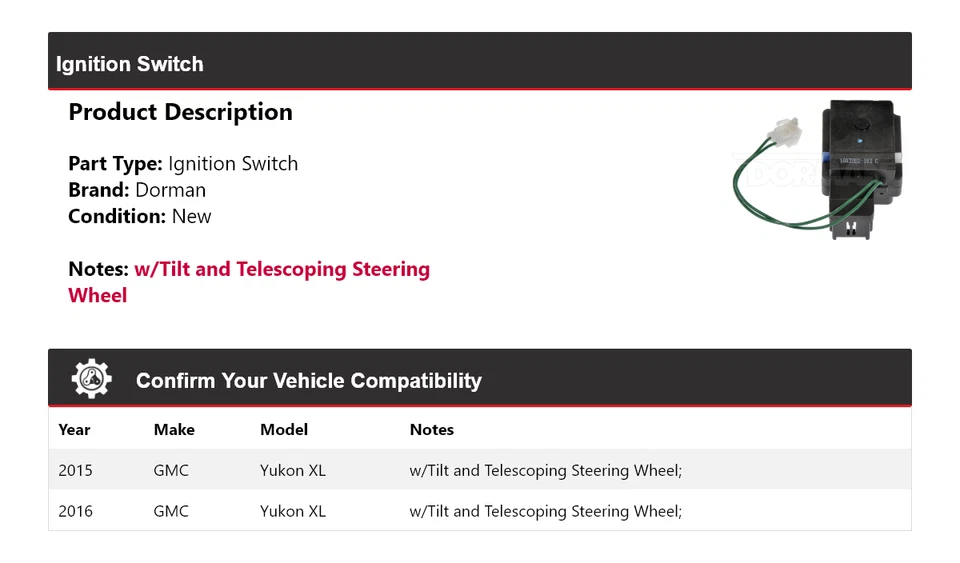Click the Model column header
Screen dimensions: 960x563
pyautogui.click(x=284, y=430)
